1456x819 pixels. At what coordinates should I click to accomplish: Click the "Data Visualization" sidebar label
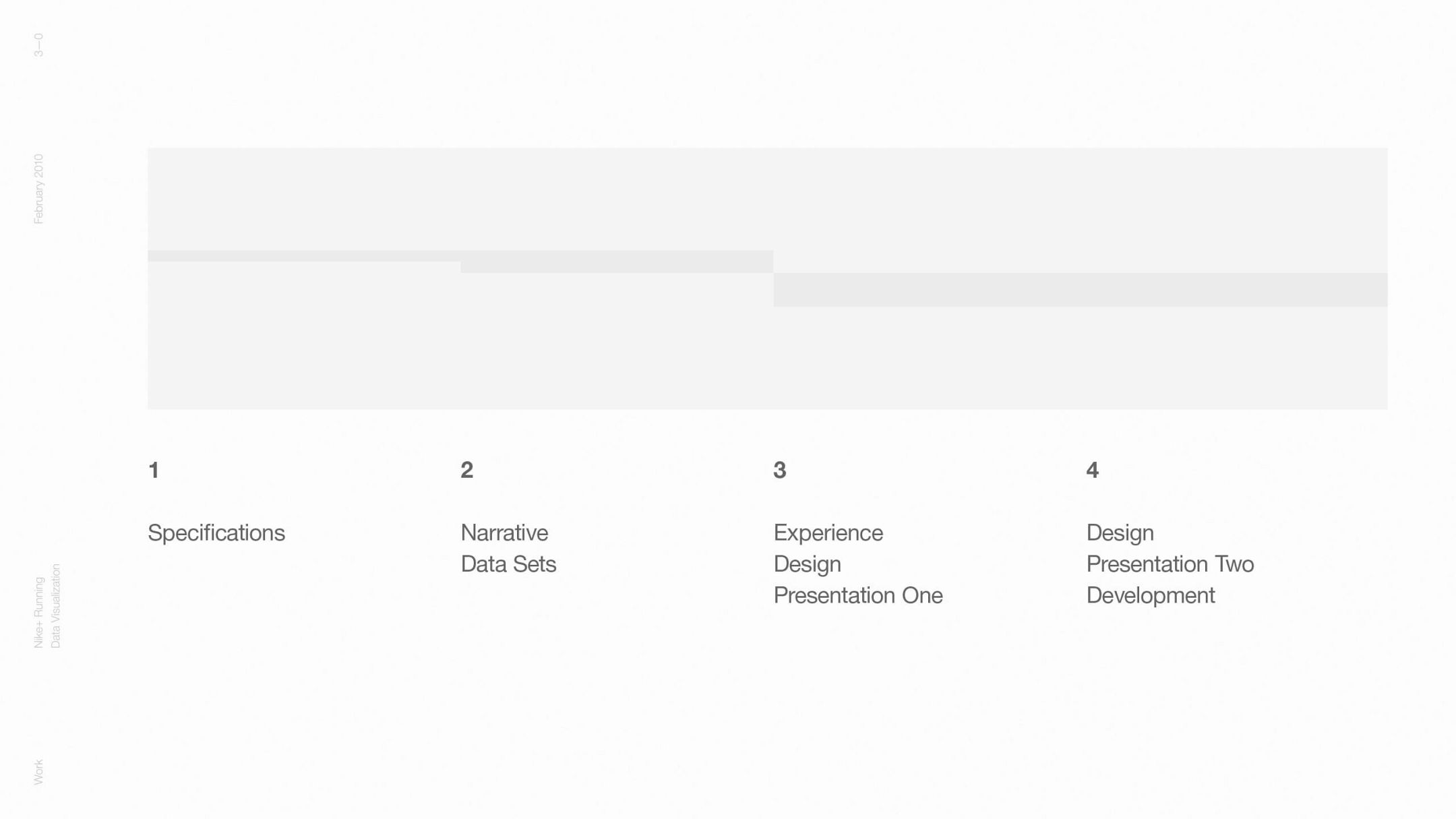[56, 605]
